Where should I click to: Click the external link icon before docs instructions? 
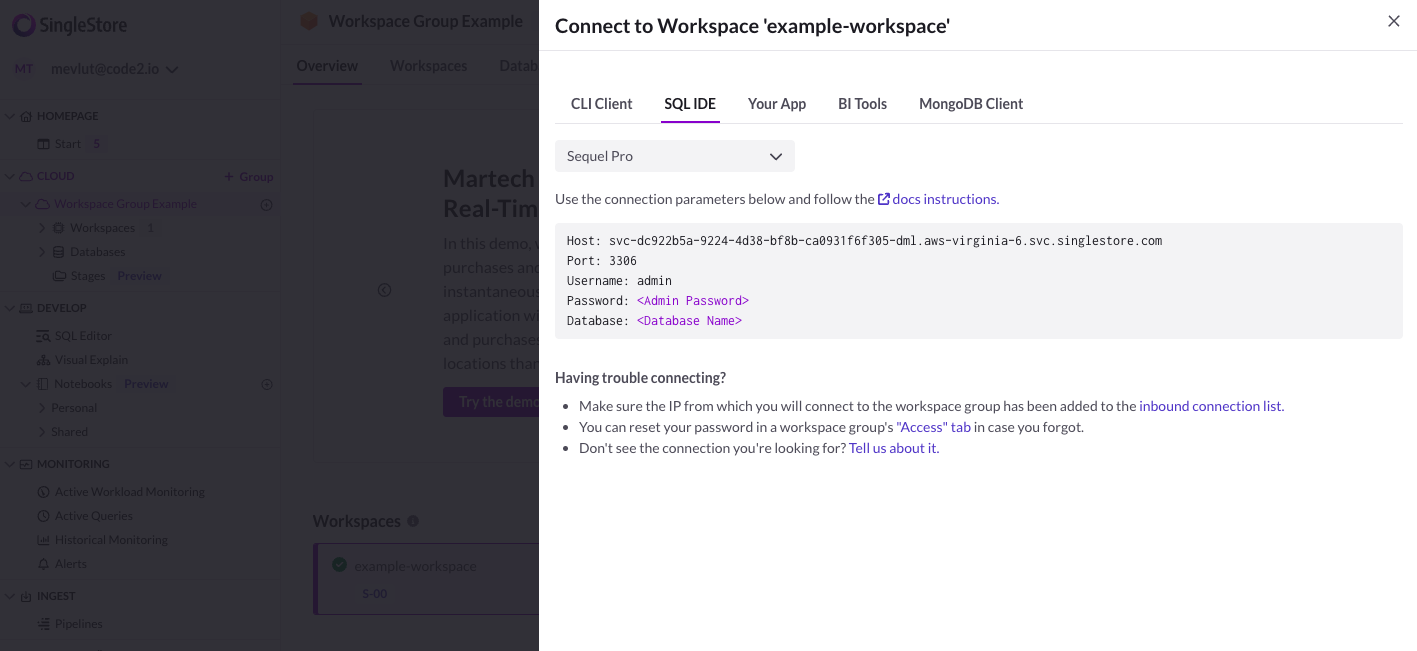[x=884, y=199]
